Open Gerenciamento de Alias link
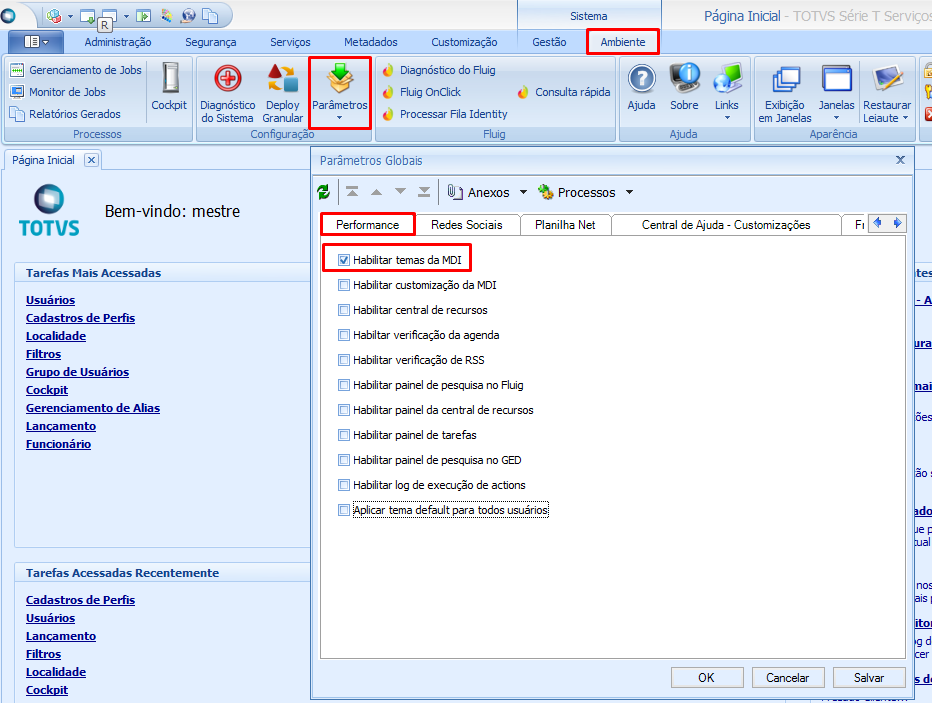 tap(93, 408)
